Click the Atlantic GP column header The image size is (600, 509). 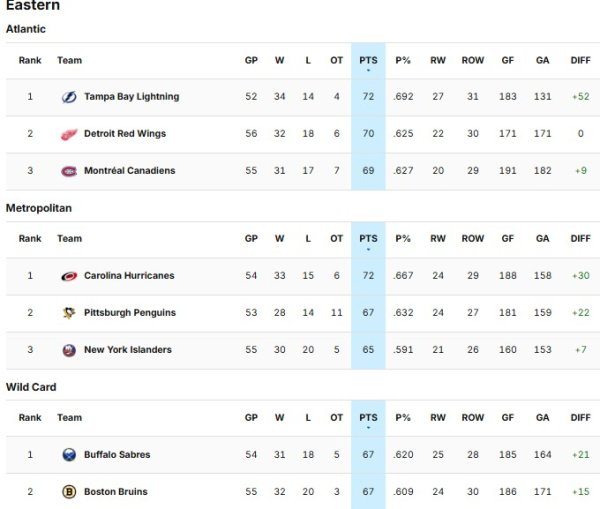pos(251,60)
